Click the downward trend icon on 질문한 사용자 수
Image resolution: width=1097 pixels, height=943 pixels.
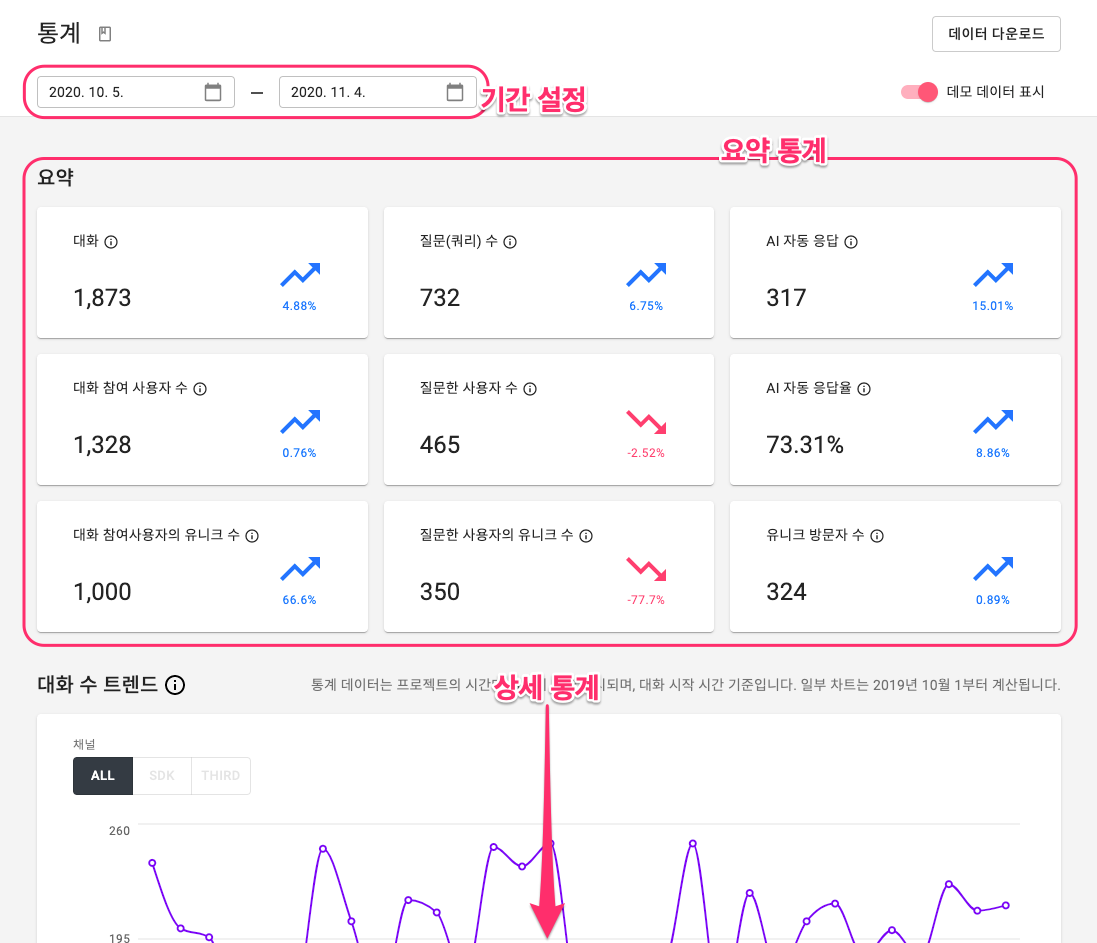tap(646, 423)
